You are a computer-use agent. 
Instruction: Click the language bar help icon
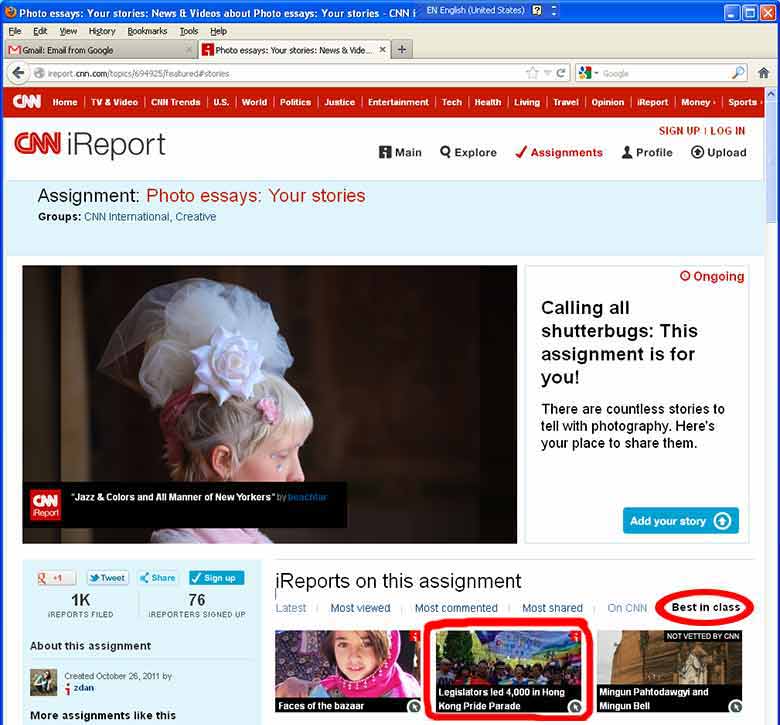[537, 10]
